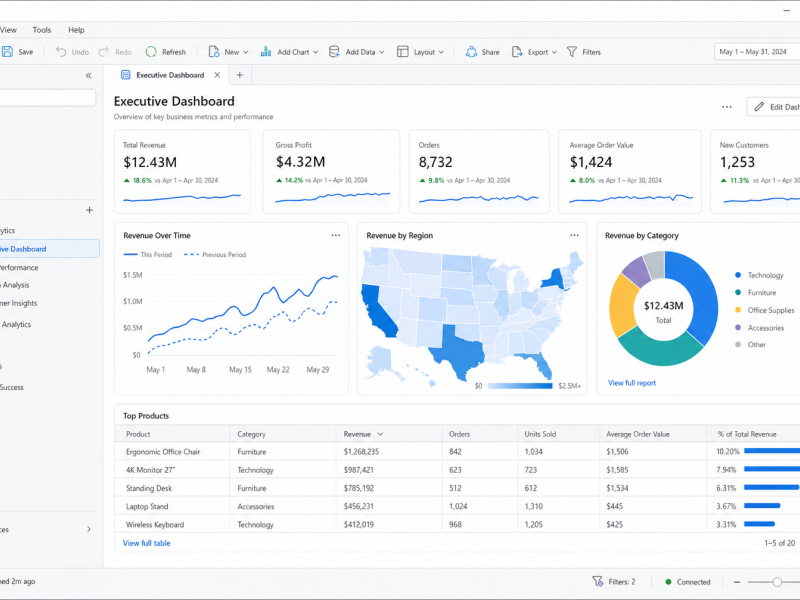Image resolution: width=800 pixels, height=600 pixels.
Task: Toggle the This Period legend series
Action: click(148, 255)
